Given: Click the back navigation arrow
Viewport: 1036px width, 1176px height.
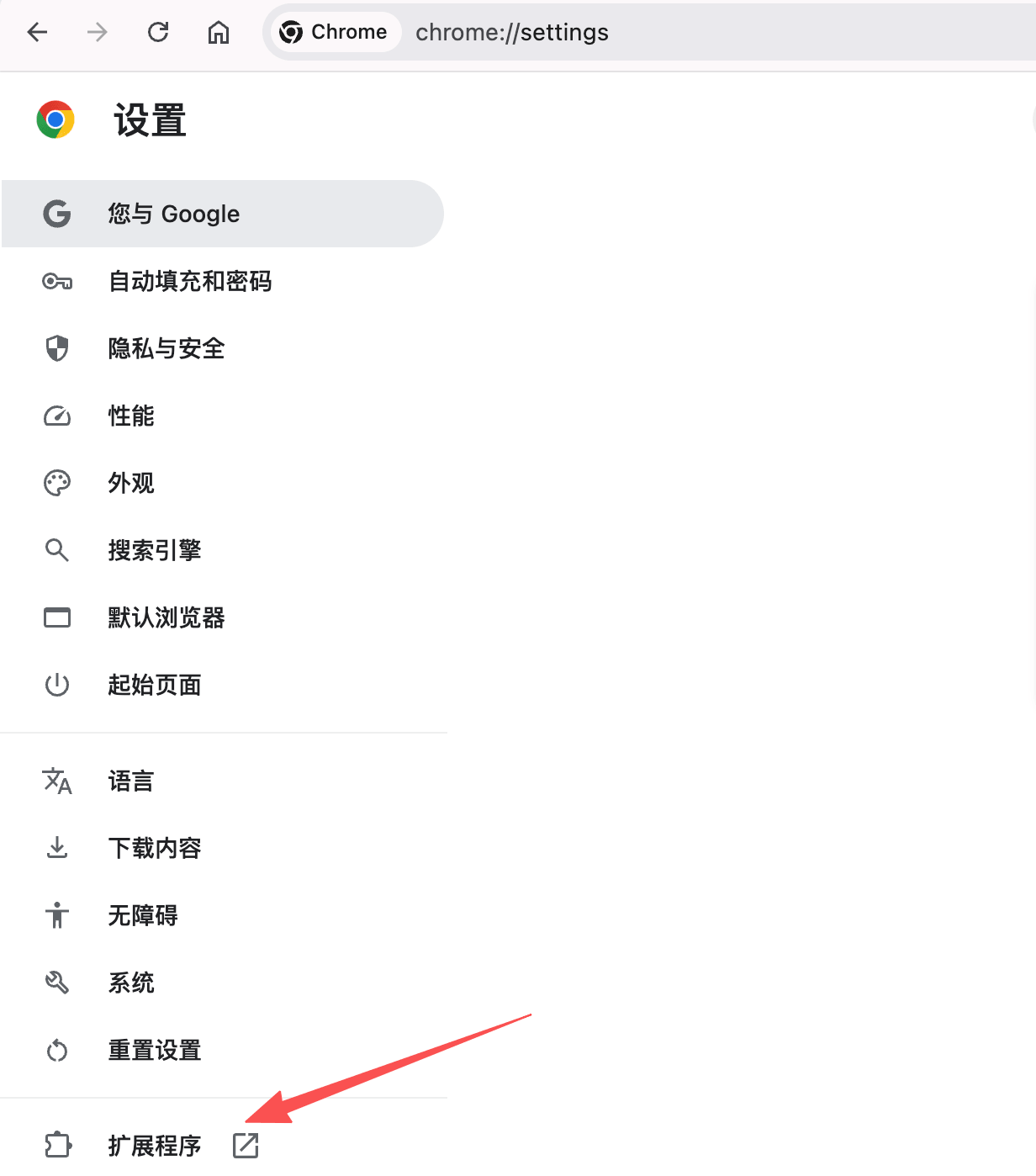Looking at the screenshot, I should tap(37, 32).
